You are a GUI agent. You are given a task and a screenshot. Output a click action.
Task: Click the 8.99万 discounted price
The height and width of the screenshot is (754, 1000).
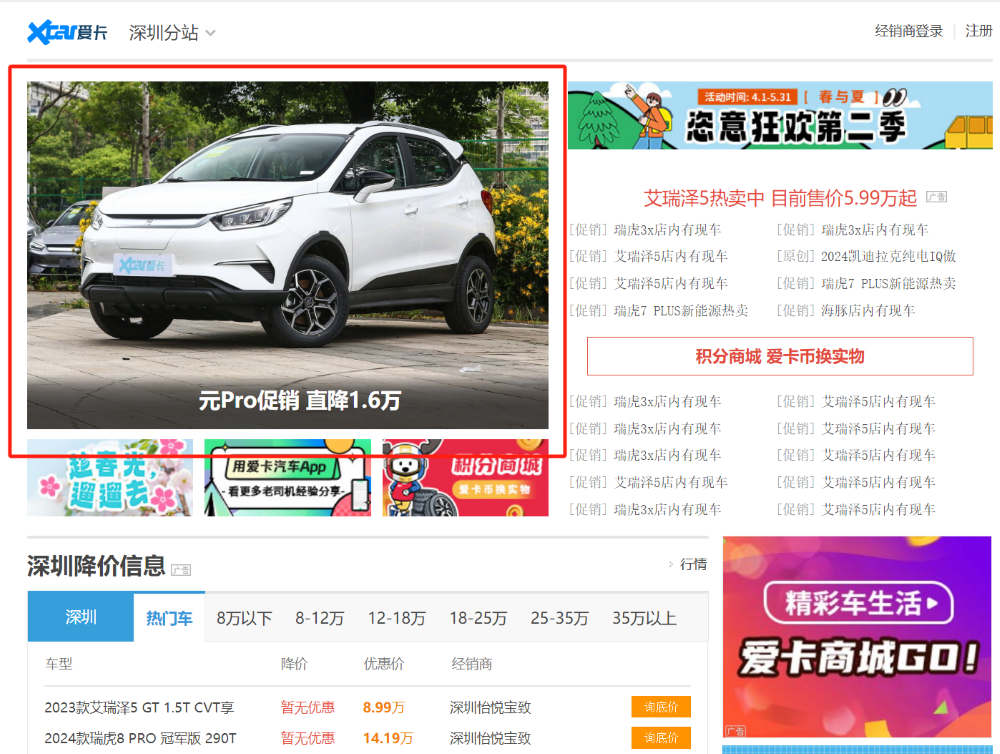tap(384, 707)
